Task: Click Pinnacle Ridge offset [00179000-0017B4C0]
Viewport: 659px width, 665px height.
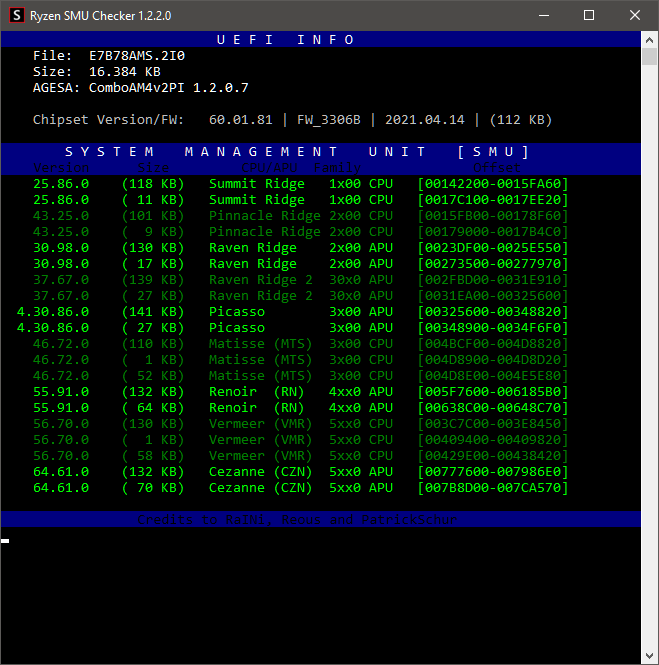Action: [x=493, y=232]
